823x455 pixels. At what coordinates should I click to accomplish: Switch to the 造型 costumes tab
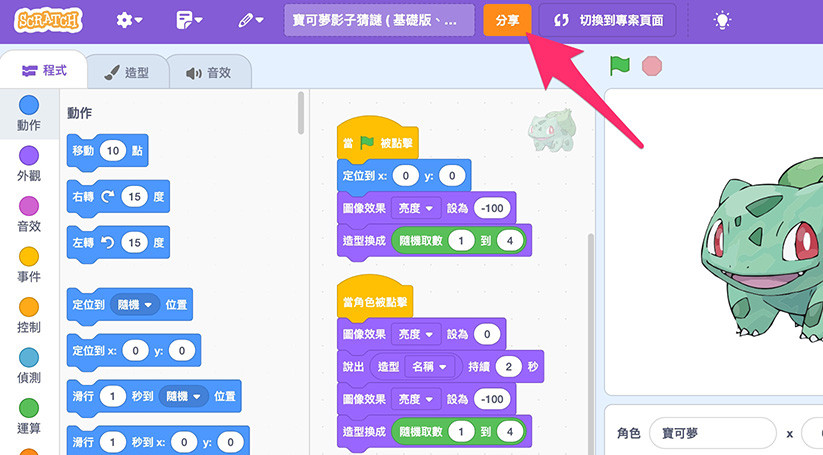click(x=127, y=72)
